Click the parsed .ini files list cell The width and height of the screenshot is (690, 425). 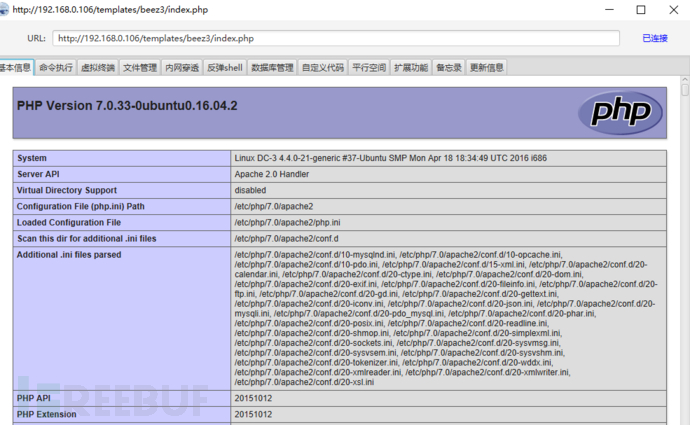[x=448, y=319]
